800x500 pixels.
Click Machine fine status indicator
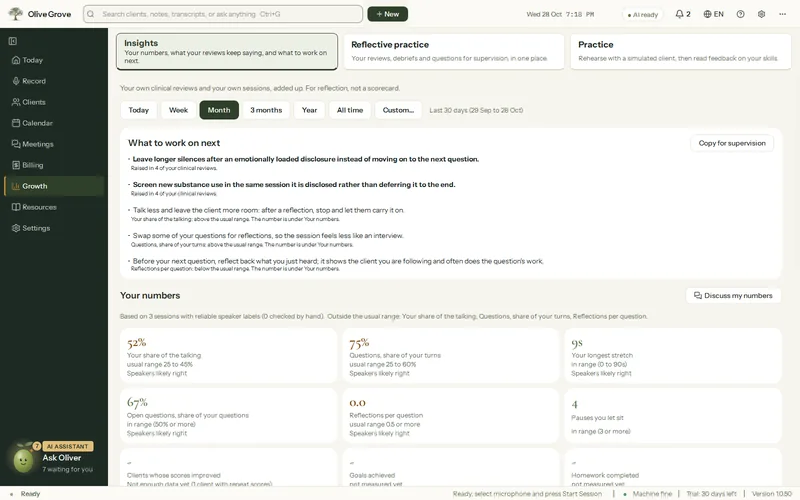(x=648, y=493)
